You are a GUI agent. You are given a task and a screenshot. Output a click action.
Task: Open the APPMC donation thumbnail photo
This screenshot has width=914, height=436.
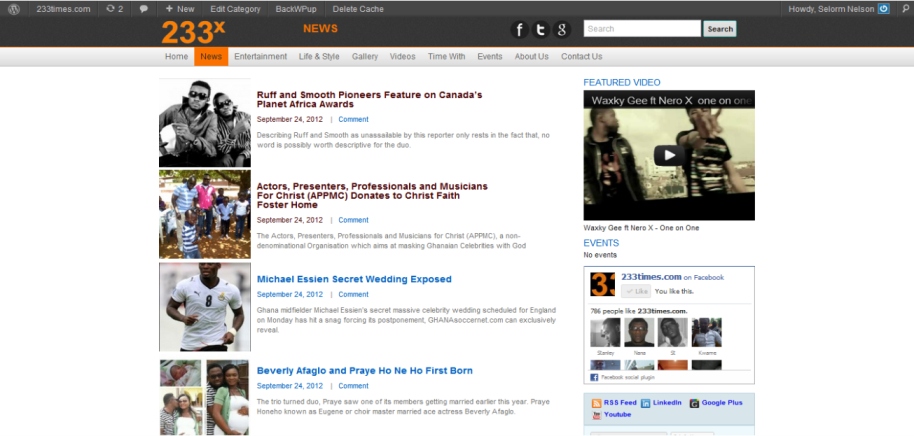[205, 215]
